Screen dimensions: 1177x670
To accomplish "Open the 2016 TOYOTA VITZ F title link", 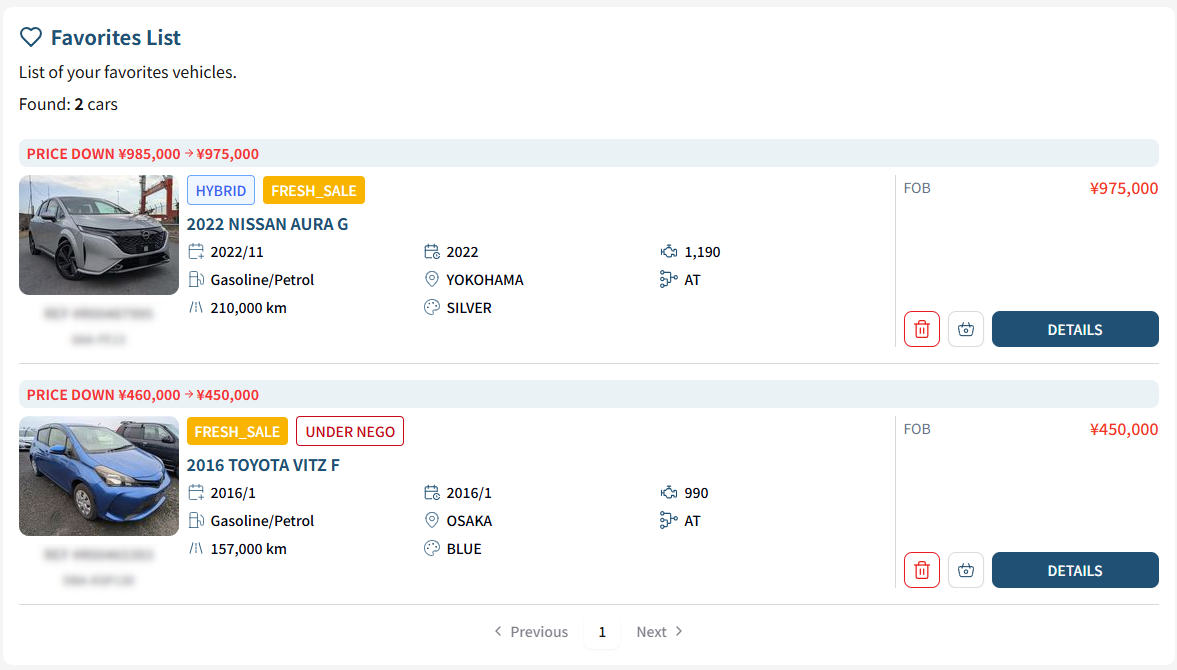I will click(263, 464).
